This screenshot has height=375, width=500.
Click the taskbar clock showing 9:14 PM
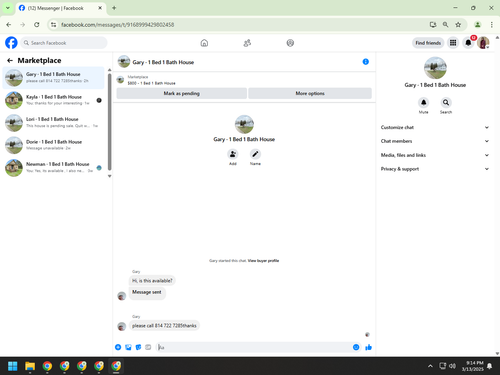click(473, 366)
